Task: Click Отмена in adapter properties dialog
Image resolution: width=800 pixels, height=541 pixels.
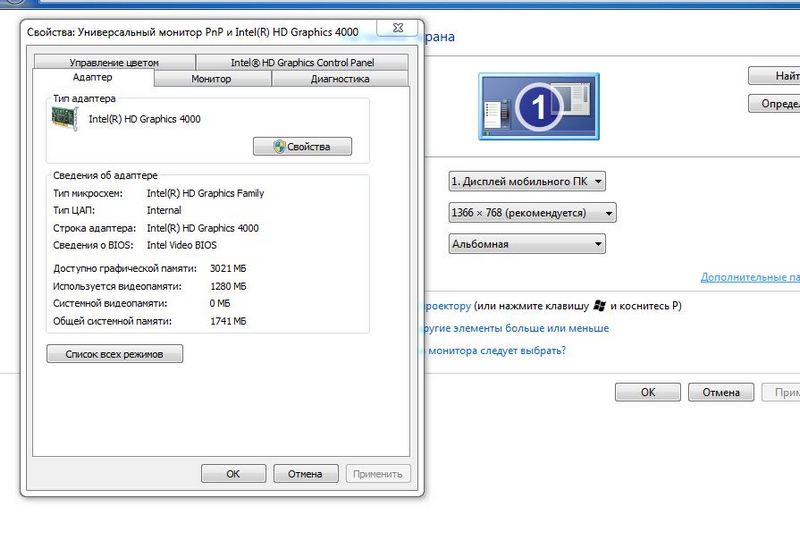Action: [305, 474]
